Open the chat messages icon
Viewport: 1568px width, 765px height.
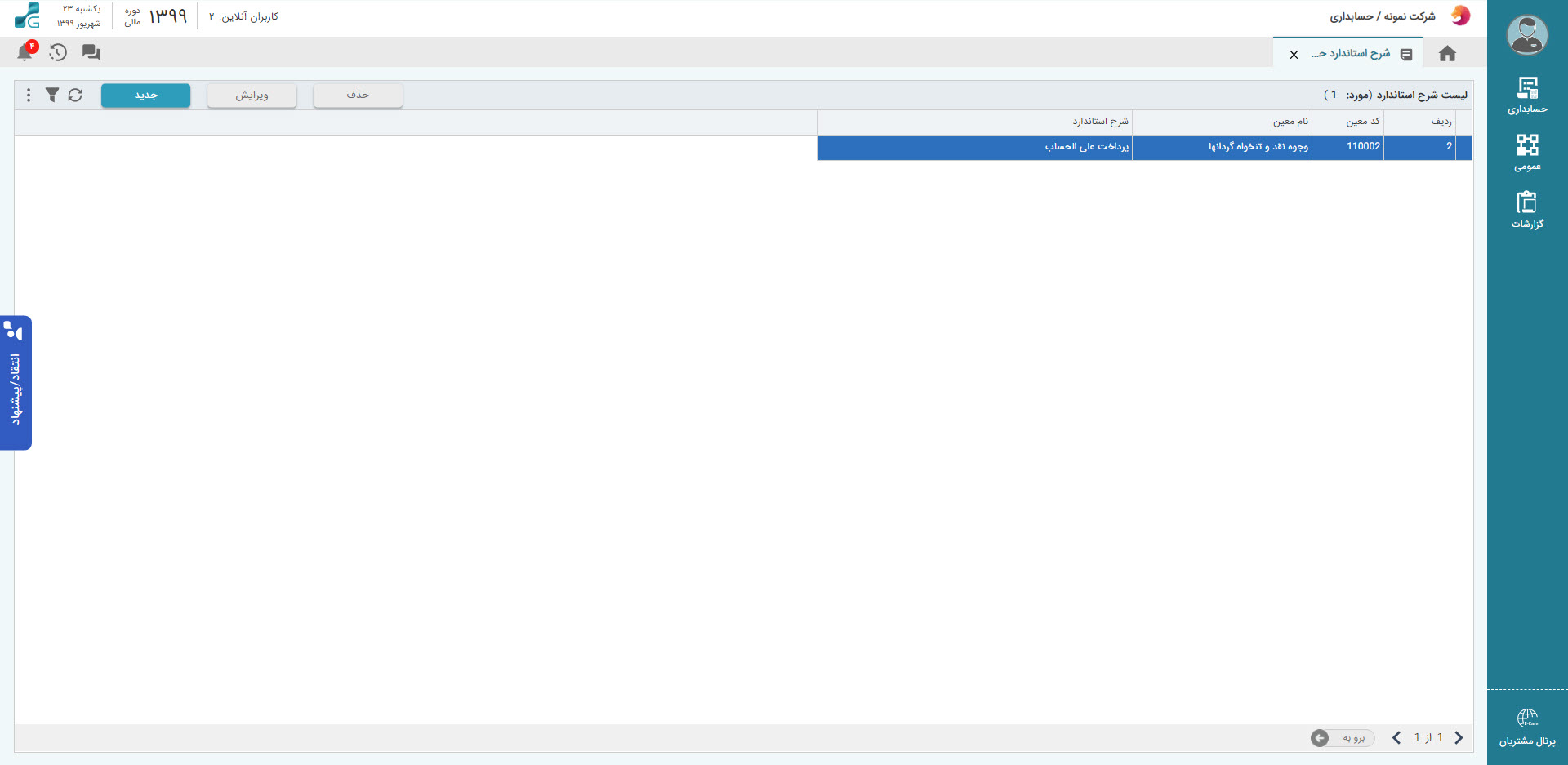[x=91, y=52]
